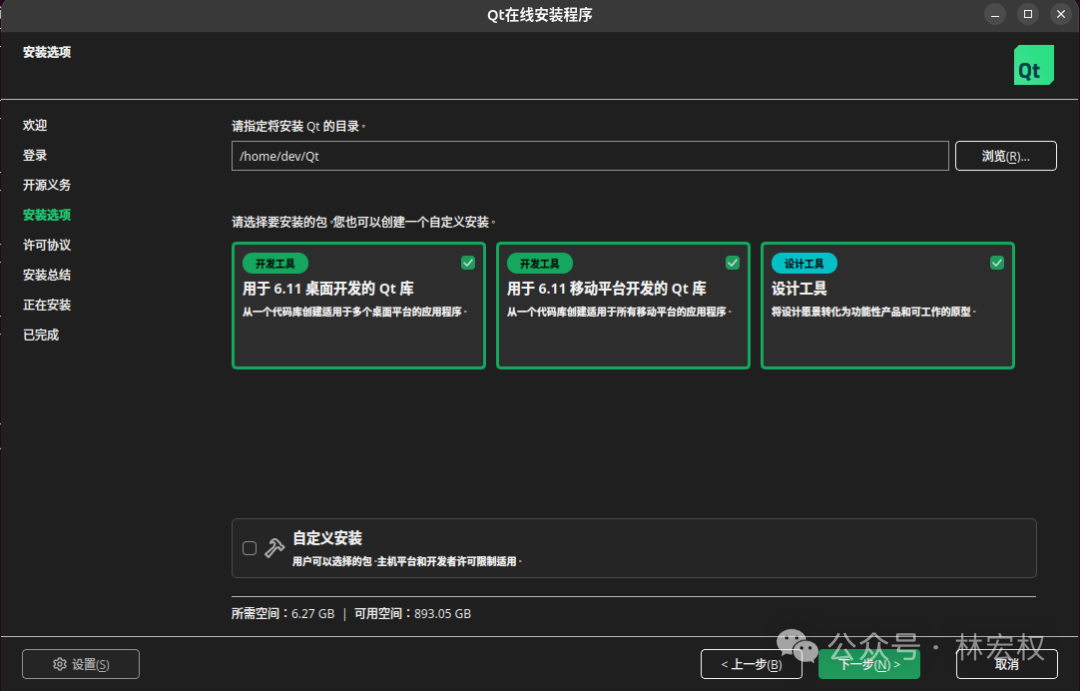Image resolution: width=1080 pixels, height=691 pixels.
Task: Click the 请选择要安装的包 label
Action: (x=363, y=222)
